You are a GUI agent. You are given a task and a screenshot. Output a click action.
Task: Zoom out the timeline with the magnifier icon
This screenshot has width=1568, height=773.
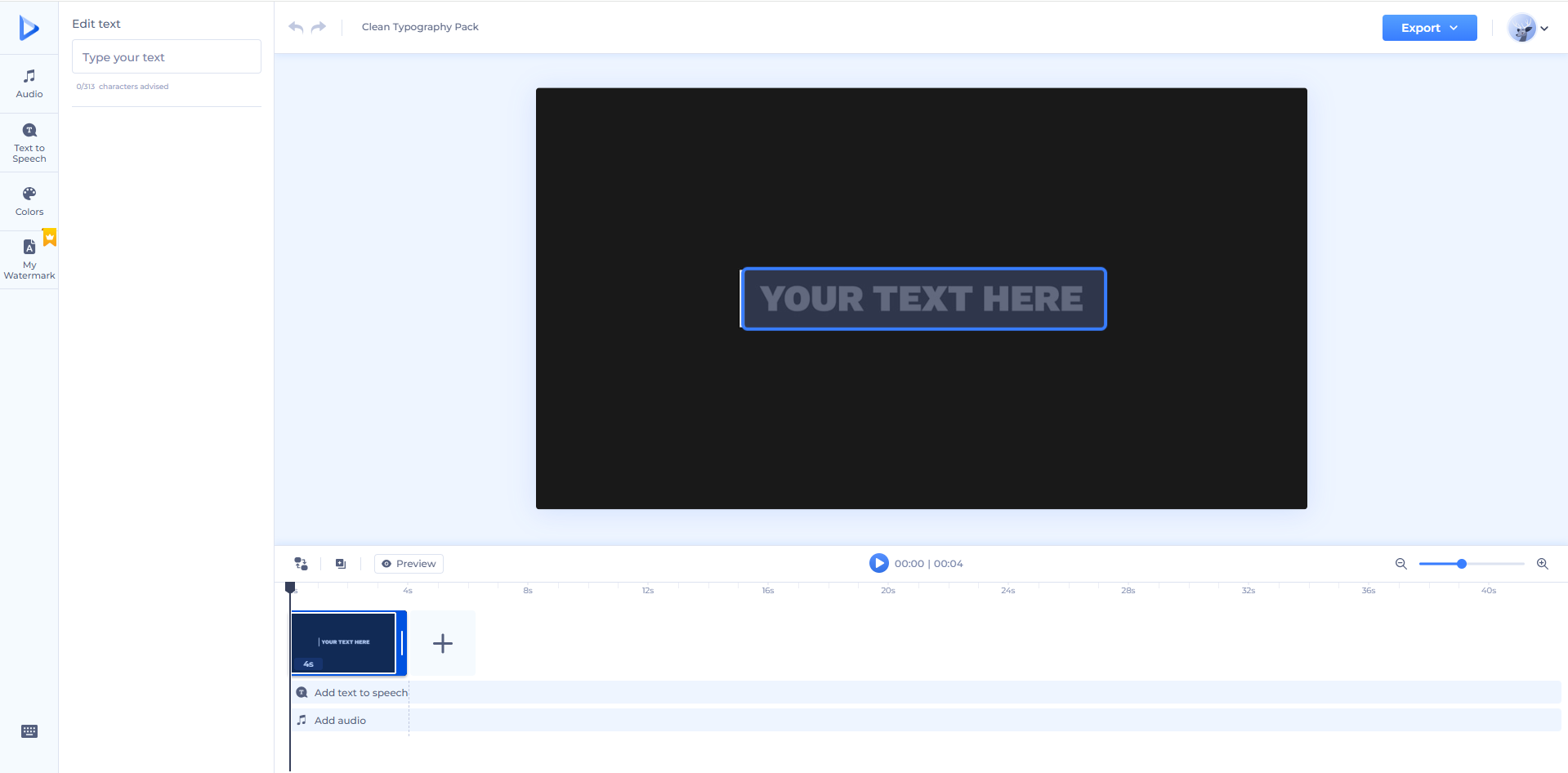(x=1400, y=563)
